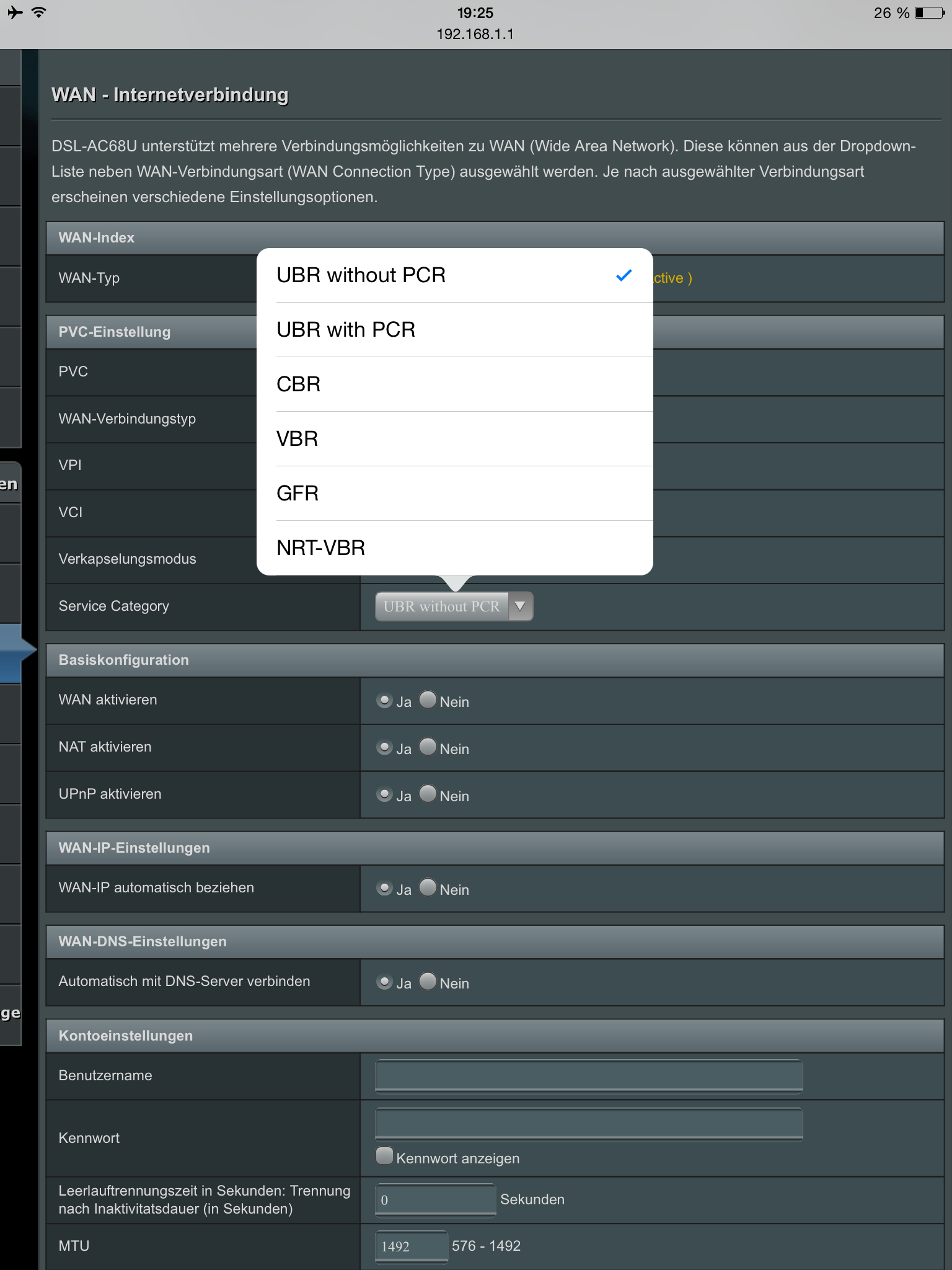Tap the 19:25 clock
The height and width of the screenshot is (1270, 952).
click(475, 13)
